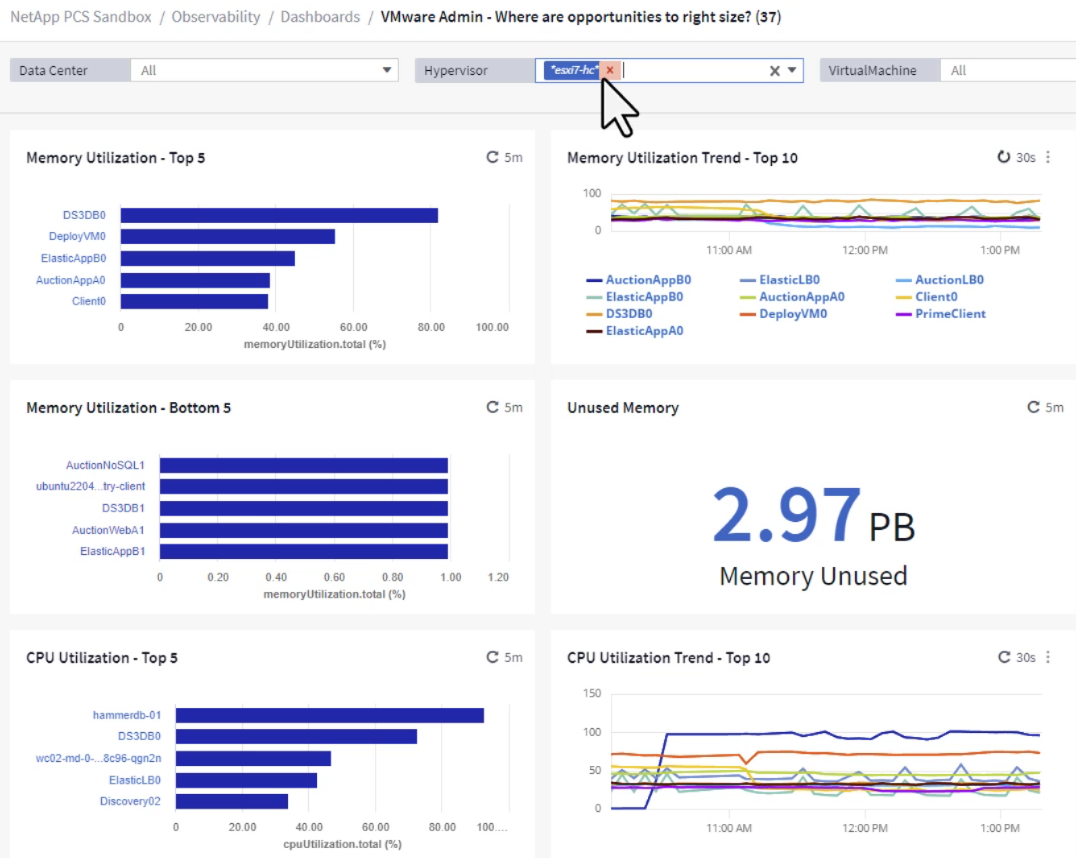Click refresh icon on Memory Utilization Trend
This screenshot has width=1076, height=858.
click(1005, 157)
